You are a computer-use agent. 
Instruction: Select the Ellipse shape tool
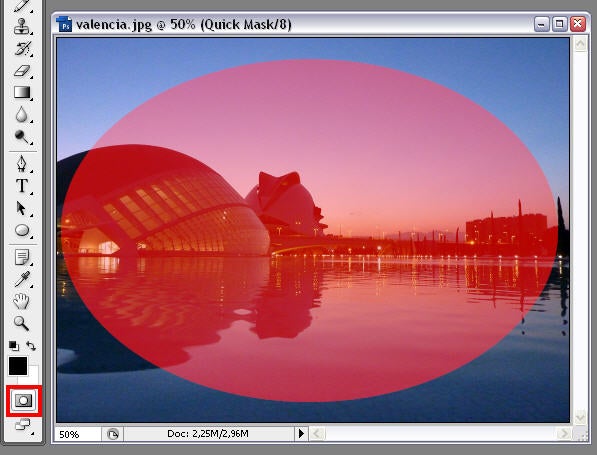click(x=22, y=230)
